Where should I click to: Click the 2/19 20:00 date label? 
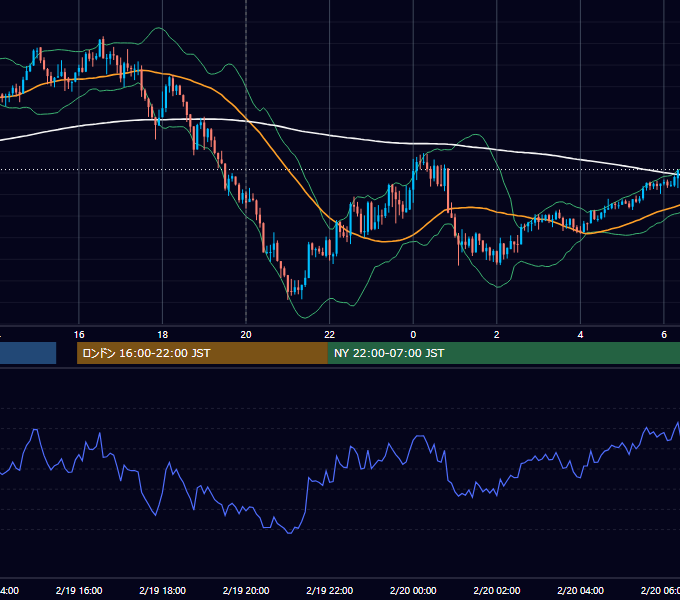pyautogui.click(x=246, y=590)
